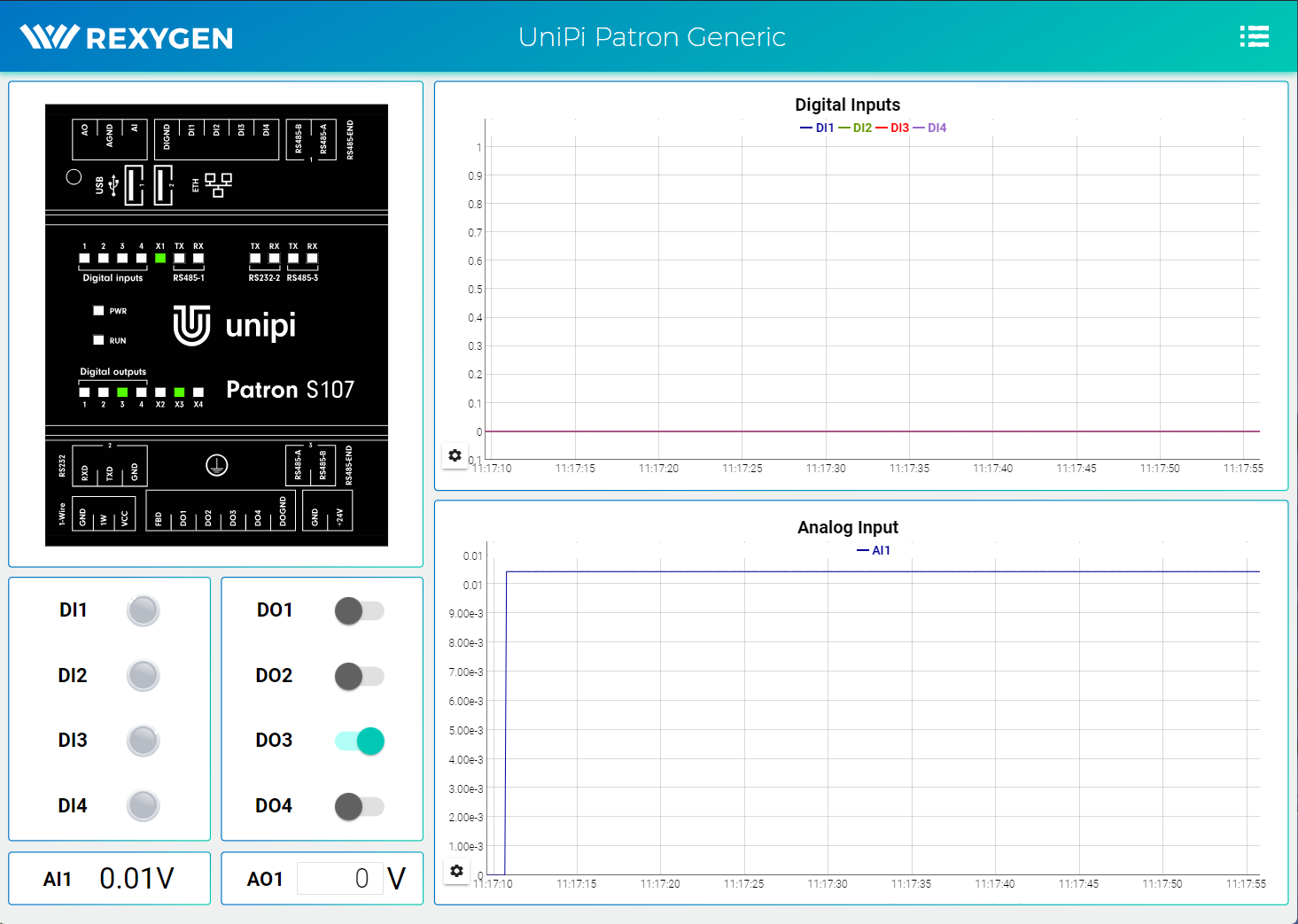The height and width of the screenshot is (924, 1298).
Task: Click the Digital Inputs chart title
Action: coord(848,105)
